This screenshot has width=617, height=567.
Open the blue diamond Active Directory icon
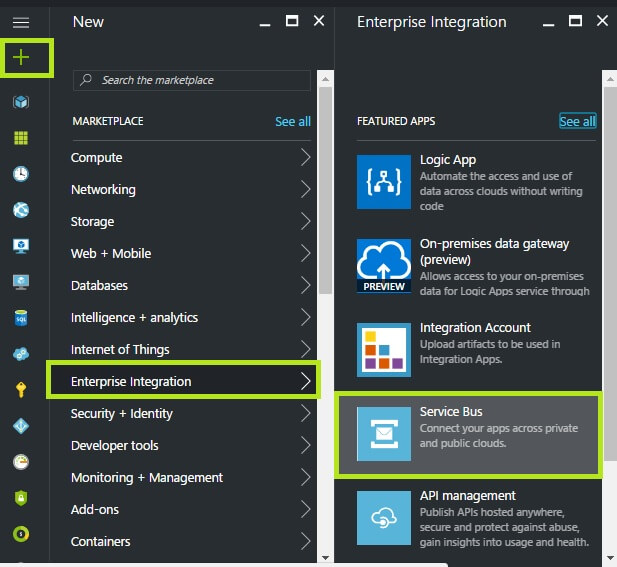point(21,426)
